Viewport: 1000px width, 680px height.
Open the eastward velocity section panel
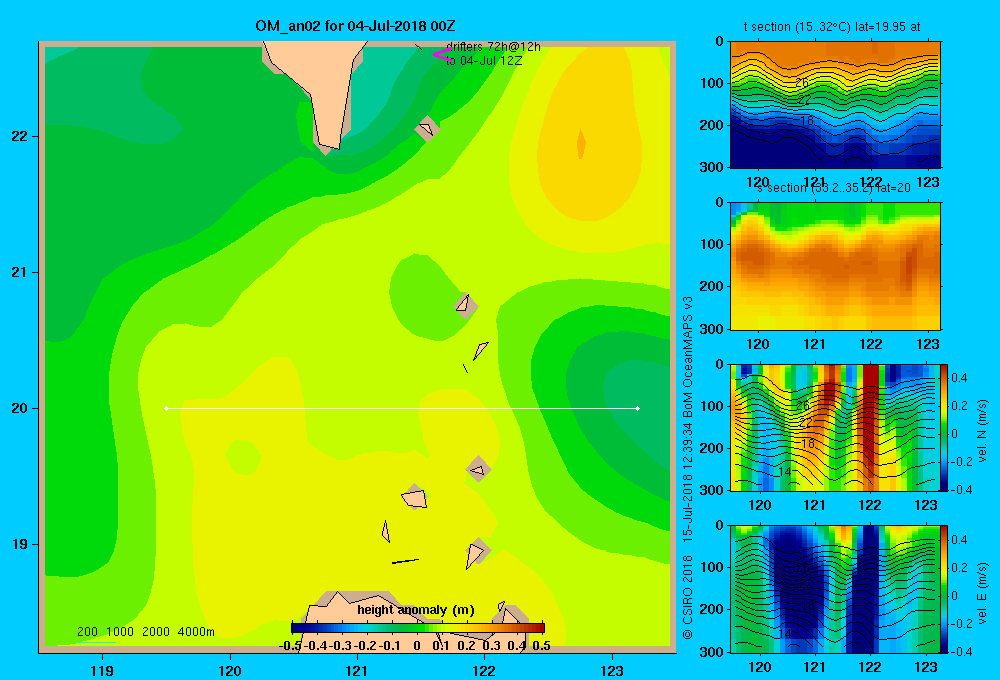(835, 589)
